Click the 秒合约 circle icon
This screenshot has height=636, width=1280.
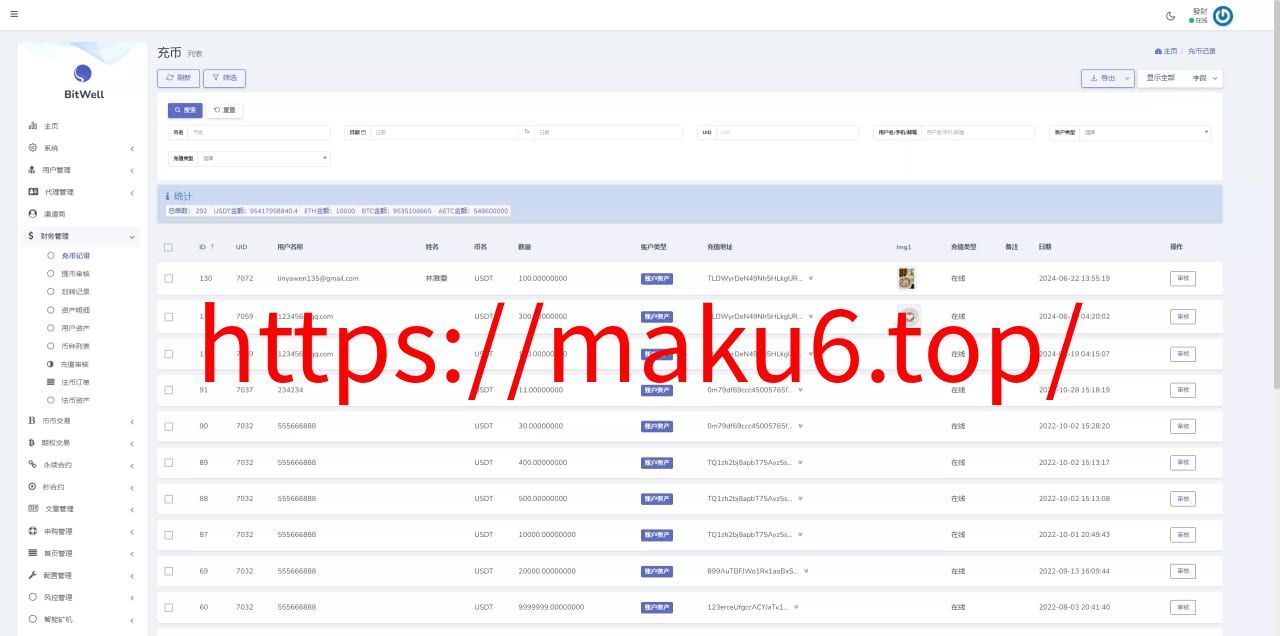pos(33,486)
